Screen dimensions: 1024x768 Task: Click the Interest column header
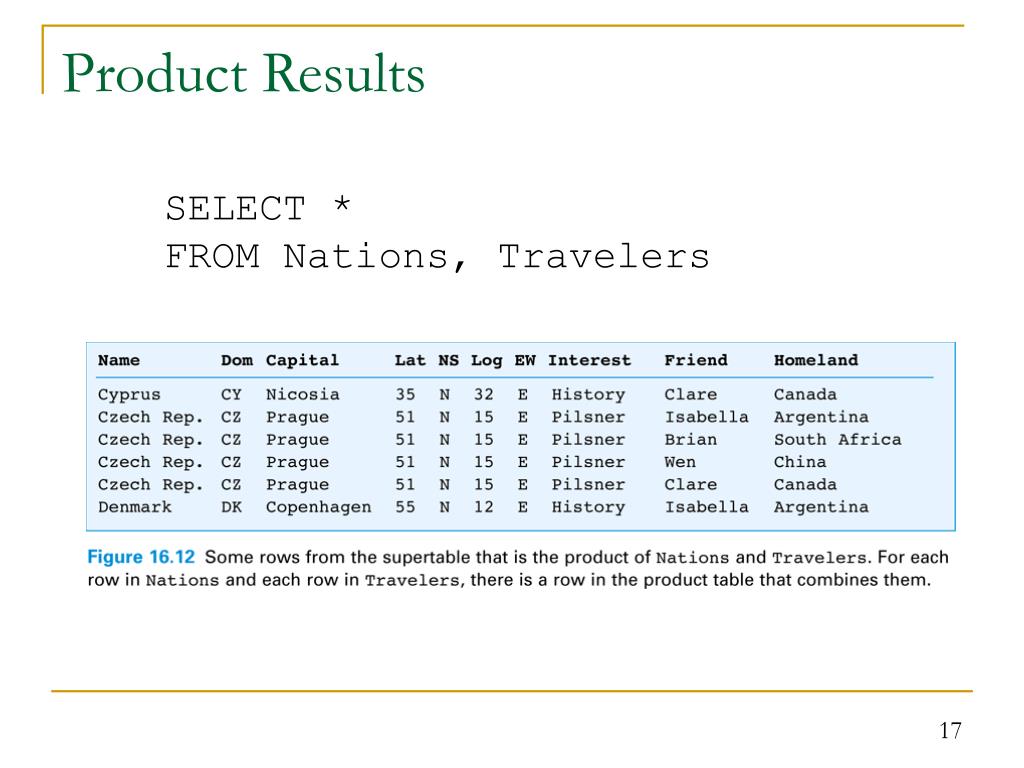[590, 360]
